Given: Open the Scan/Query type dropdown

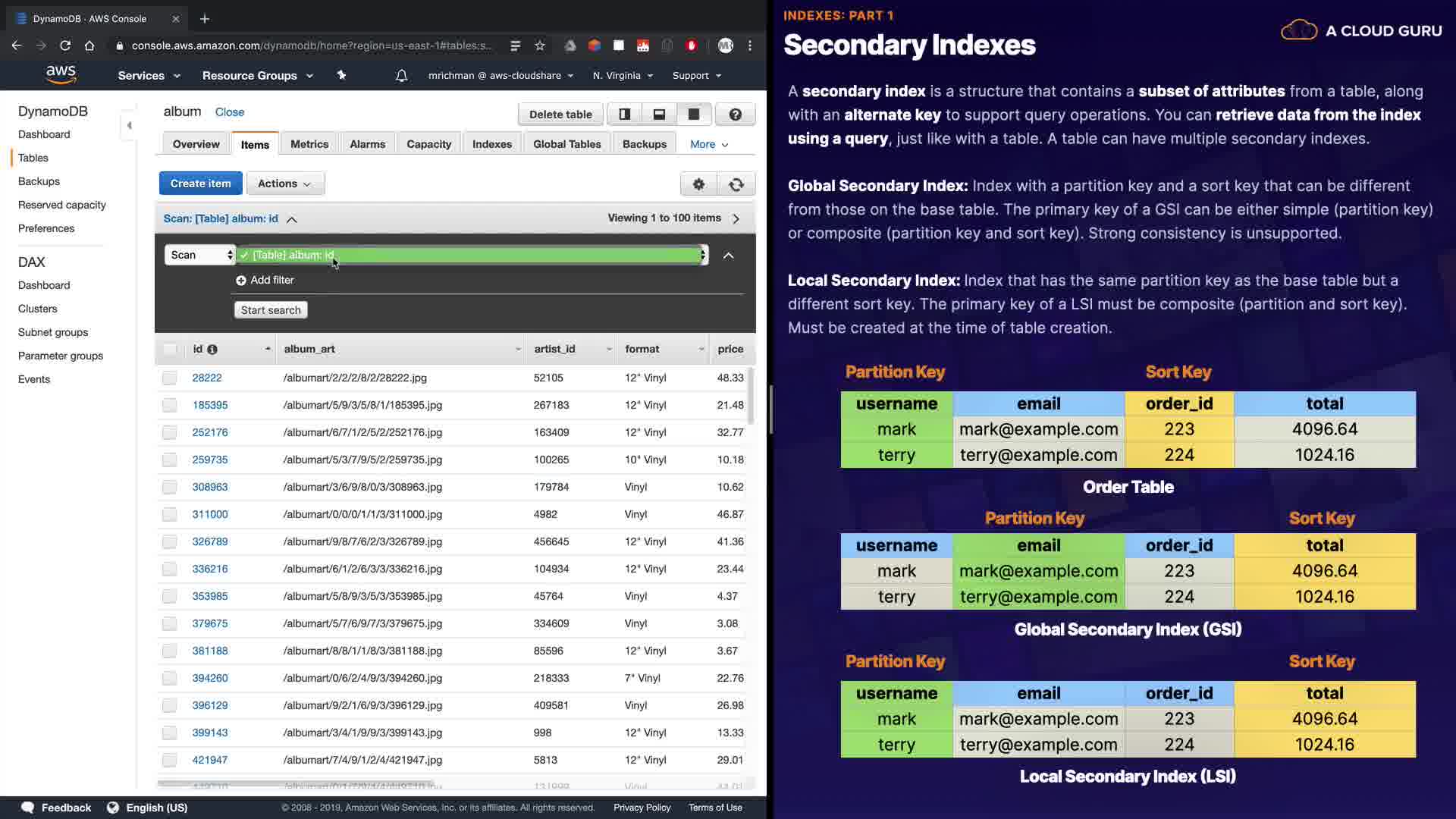Looking at the screenshot, I should [200, 255].
